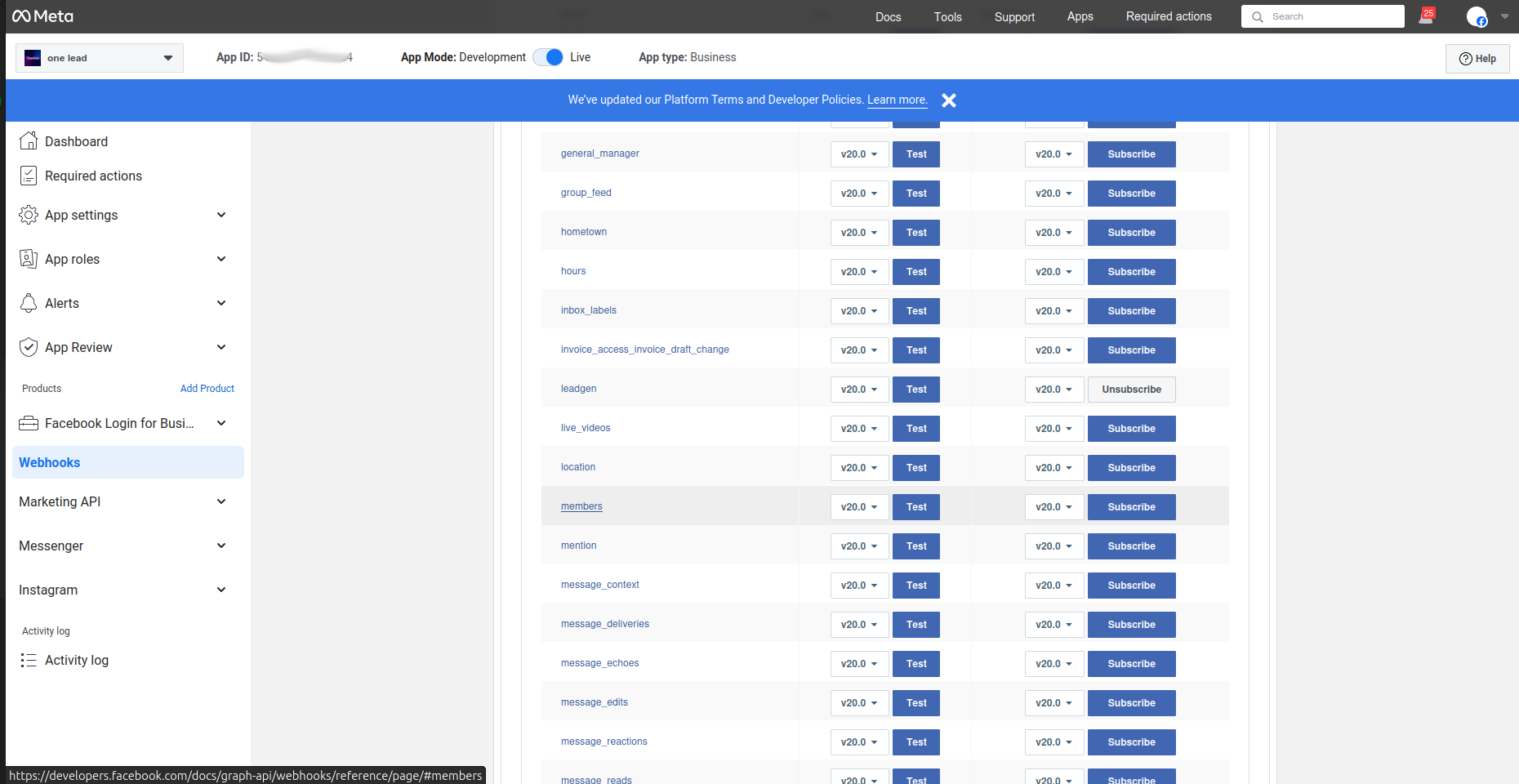The image size is (1519, 784).
Task: Open the group_feed field link
Action: pos(586,193)
